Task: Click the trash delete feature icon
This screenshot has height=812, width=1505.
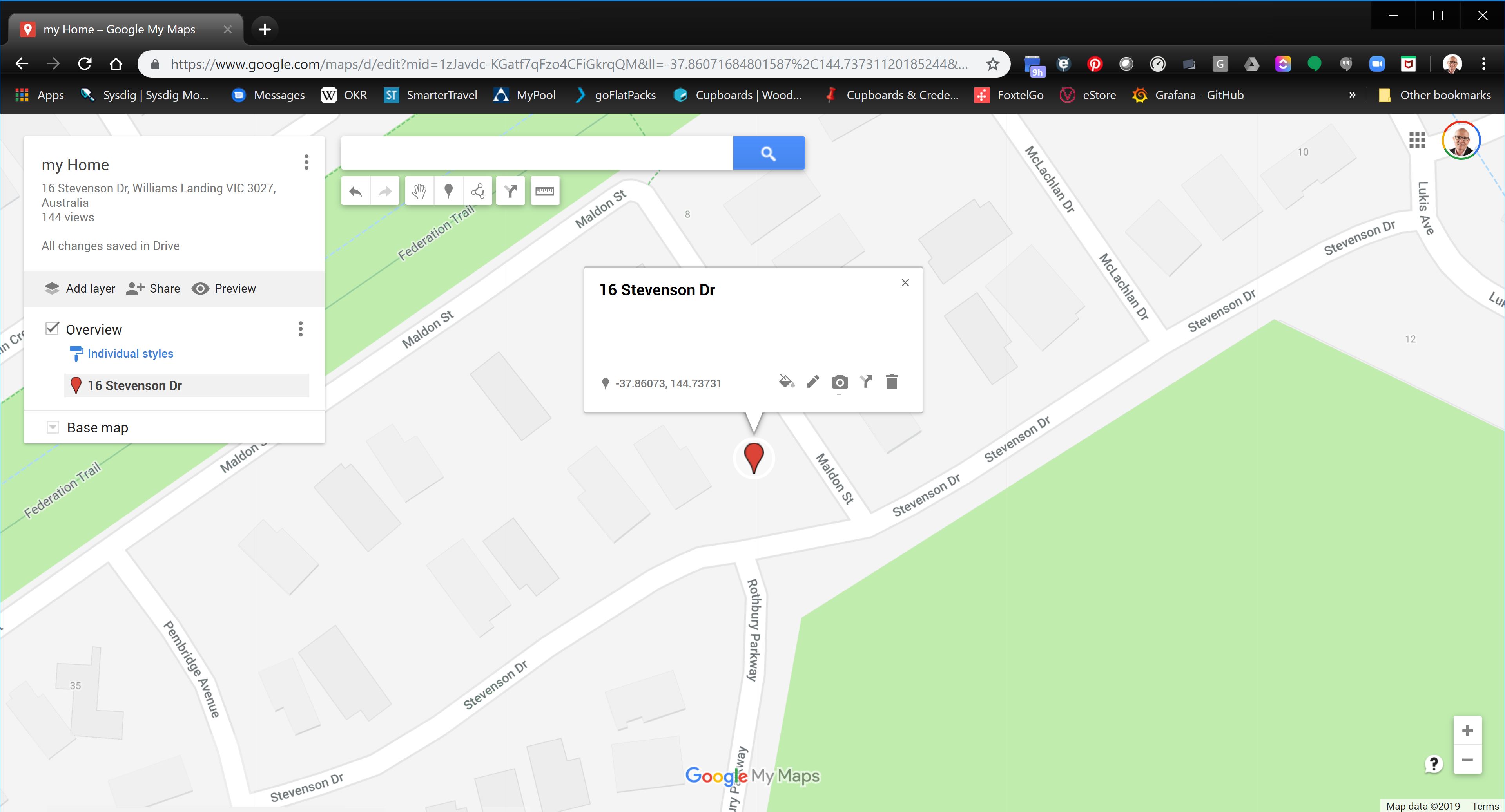Action: [x=892, y=382]
